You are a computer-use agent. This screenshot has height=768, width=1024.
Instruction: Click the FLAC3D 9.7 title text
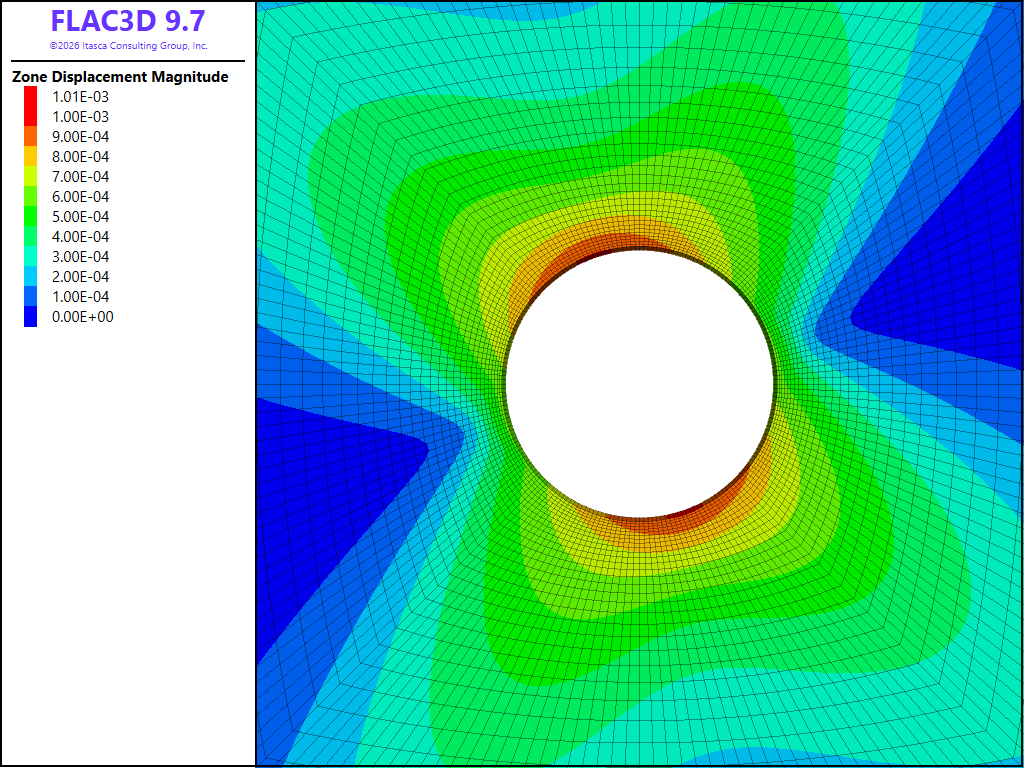pyautogui.click(x=128, y=21)
